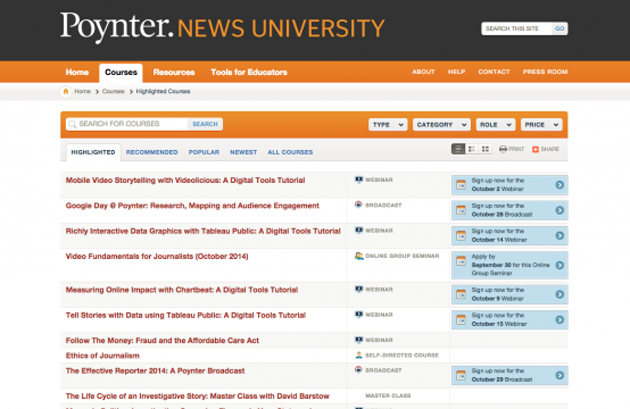Click the Go site search button
The height and width of the screenshot is (409, 630).
coord(559,29)
